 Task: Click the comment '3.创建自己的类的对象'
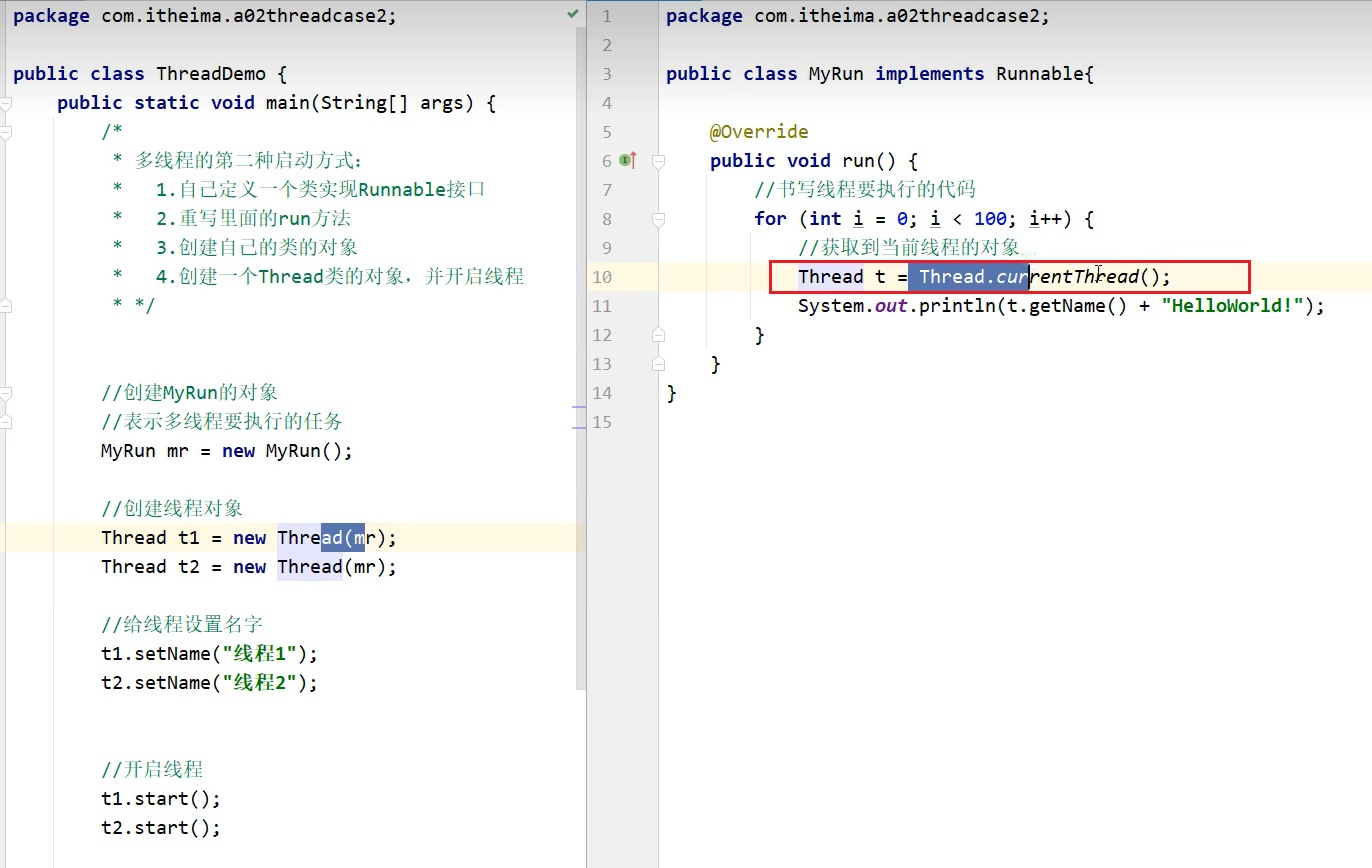[257, 248]
